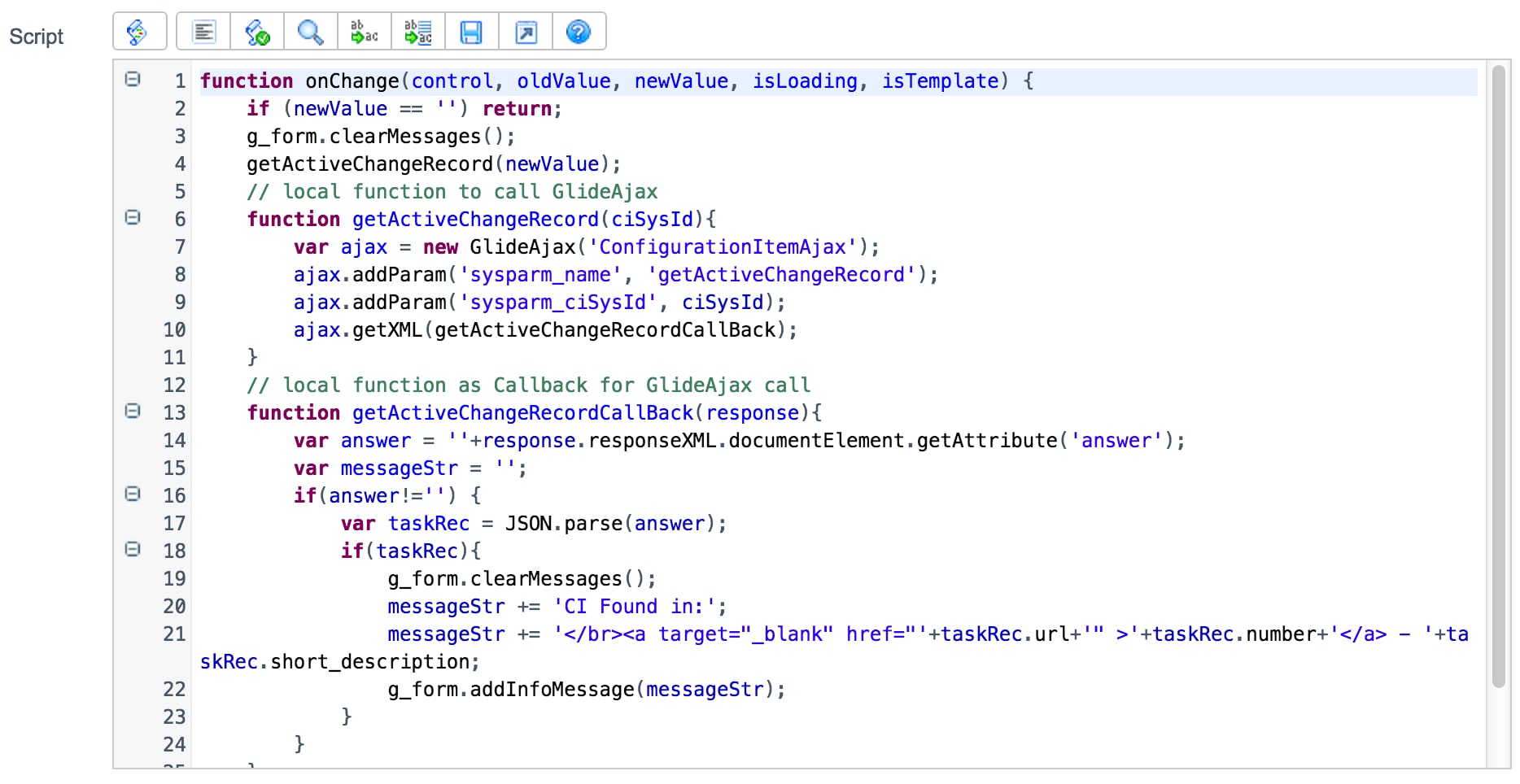Fold the if(taskRec) block at line 18
Viewport: 1520px width, 784px height.
(133, 549)
